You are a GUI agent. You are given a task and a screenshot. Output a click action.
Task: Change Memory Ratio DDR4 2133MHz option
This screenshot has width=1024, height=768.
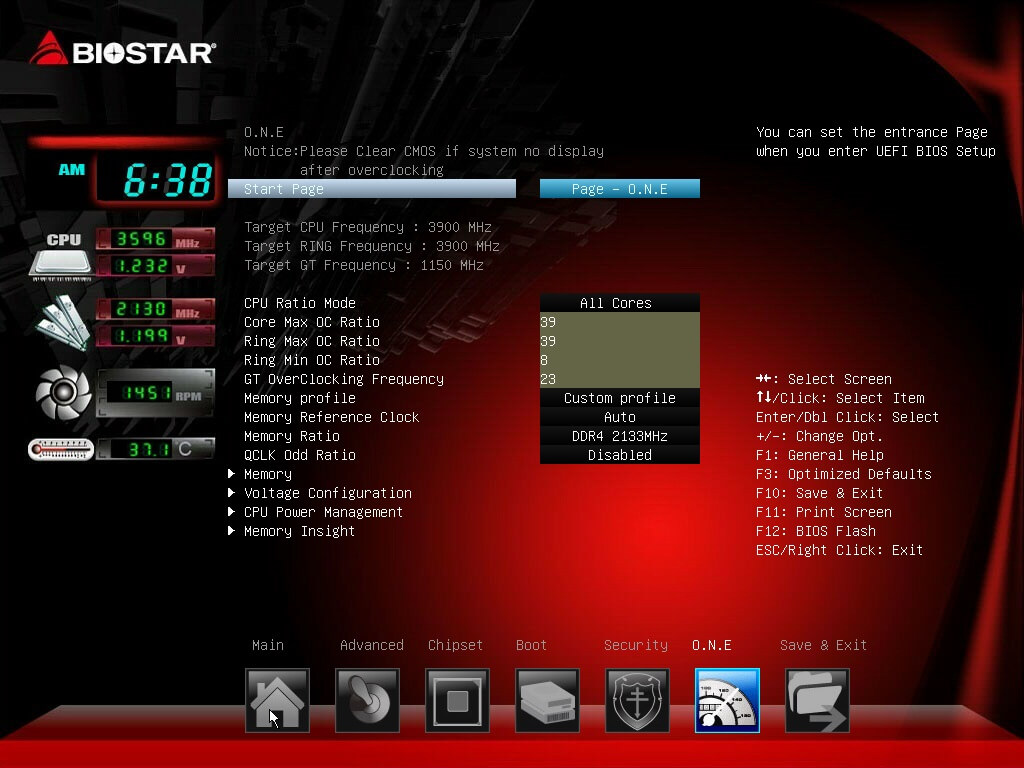619,436
